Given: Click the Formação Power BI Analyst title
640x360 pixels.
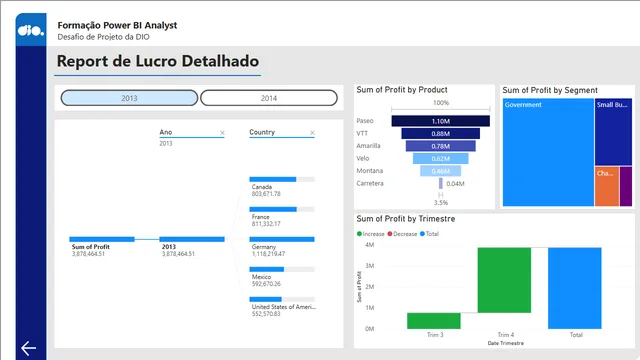Looking at the screenshot, I should tap(117, 25).
